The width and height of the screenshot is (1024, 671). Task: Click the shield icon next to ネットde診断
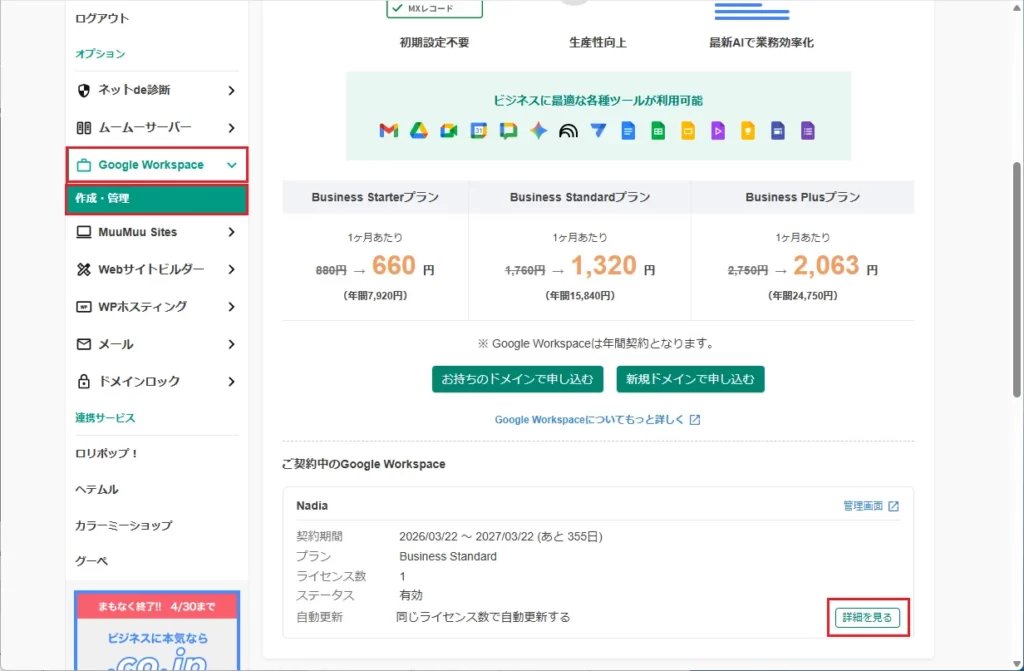click(x=85, y=90)
